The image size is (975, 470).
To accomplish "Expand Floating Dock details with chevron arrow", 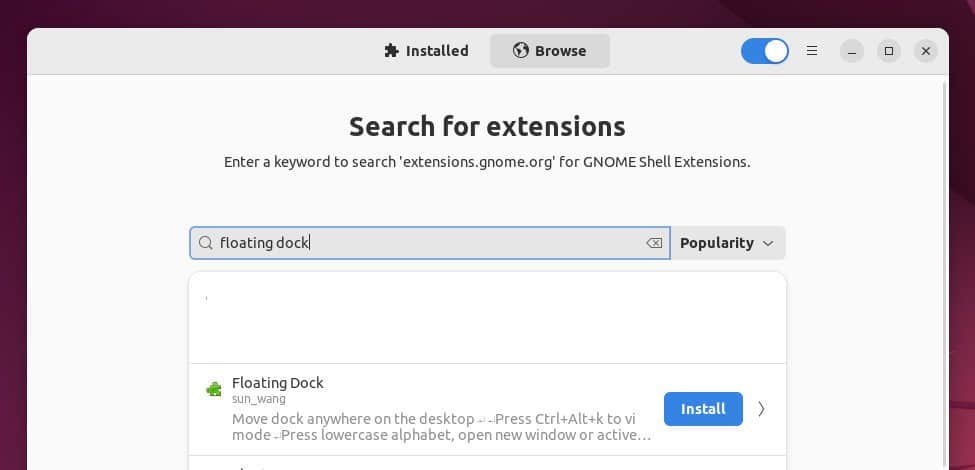I will pyautogui.click(x=762, y=408).
